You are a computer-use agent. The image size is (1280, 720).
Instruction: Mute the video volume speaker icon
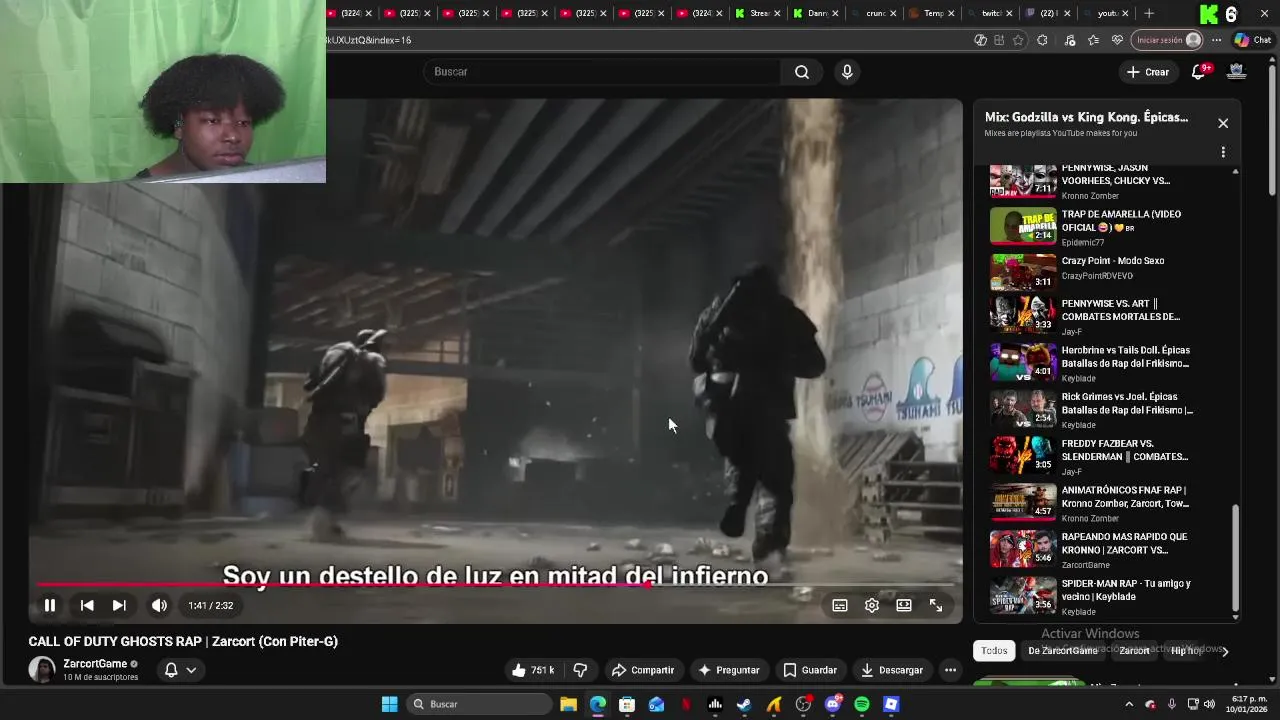(x=159, y=605)
